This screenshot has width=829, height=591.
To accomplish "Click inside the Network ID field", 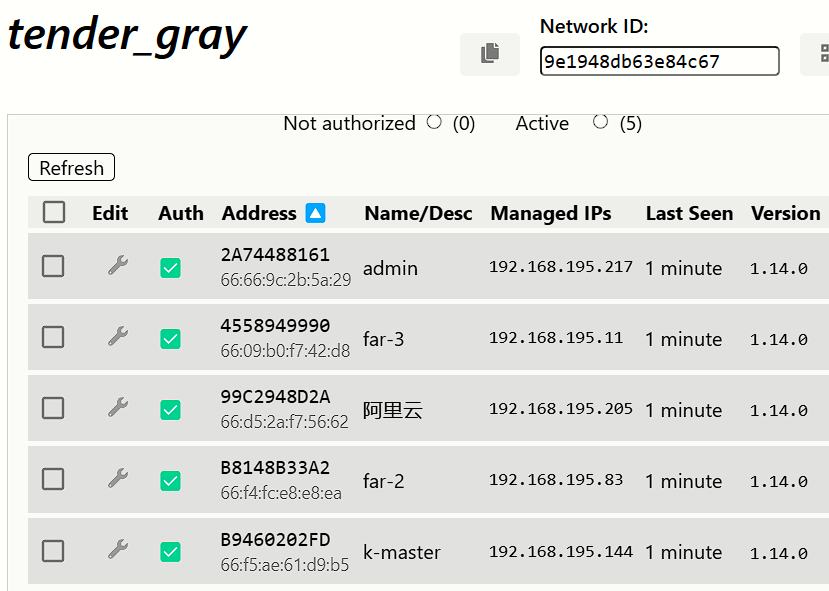I will [658, 62].
